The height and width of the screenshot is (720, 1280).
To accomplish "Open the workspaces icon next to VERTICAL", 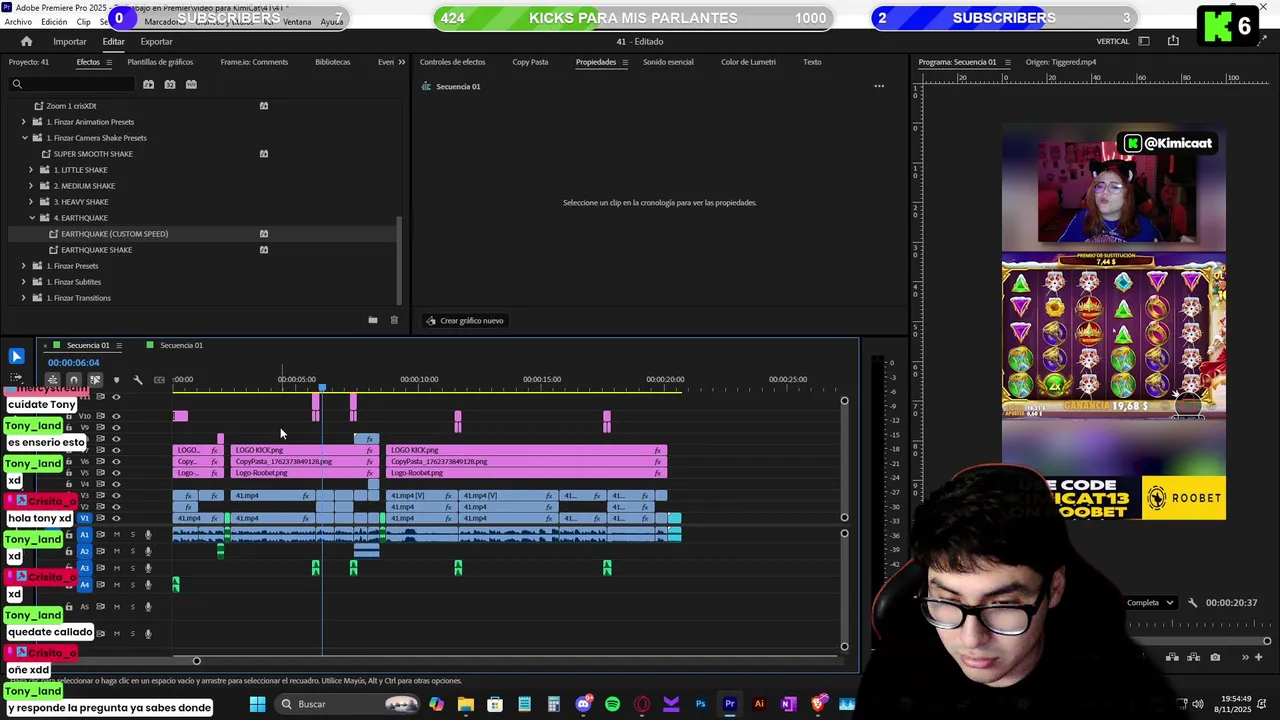I will (x=1144, y=41).
